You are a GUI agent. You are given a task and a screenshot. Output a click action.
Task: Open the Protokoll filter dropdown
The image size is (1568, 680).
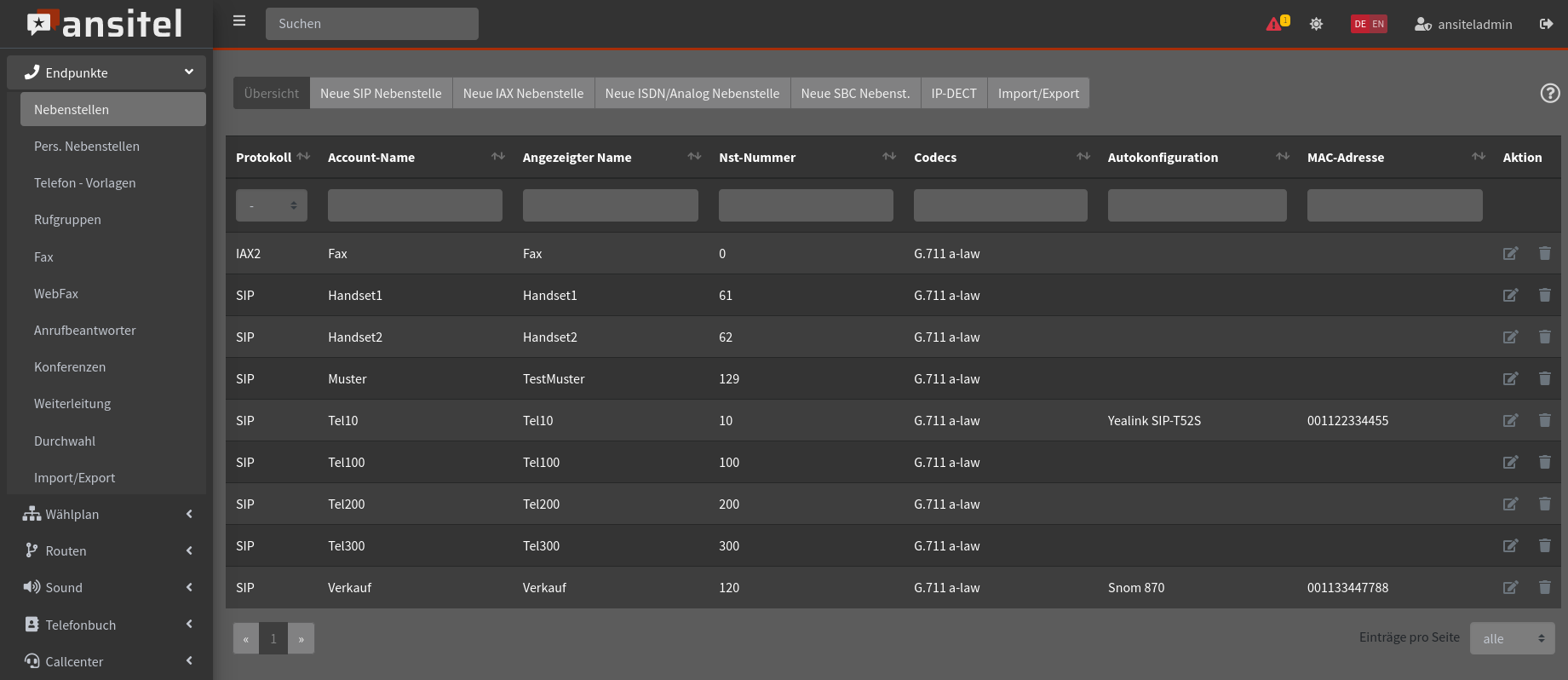coord(272,205)
